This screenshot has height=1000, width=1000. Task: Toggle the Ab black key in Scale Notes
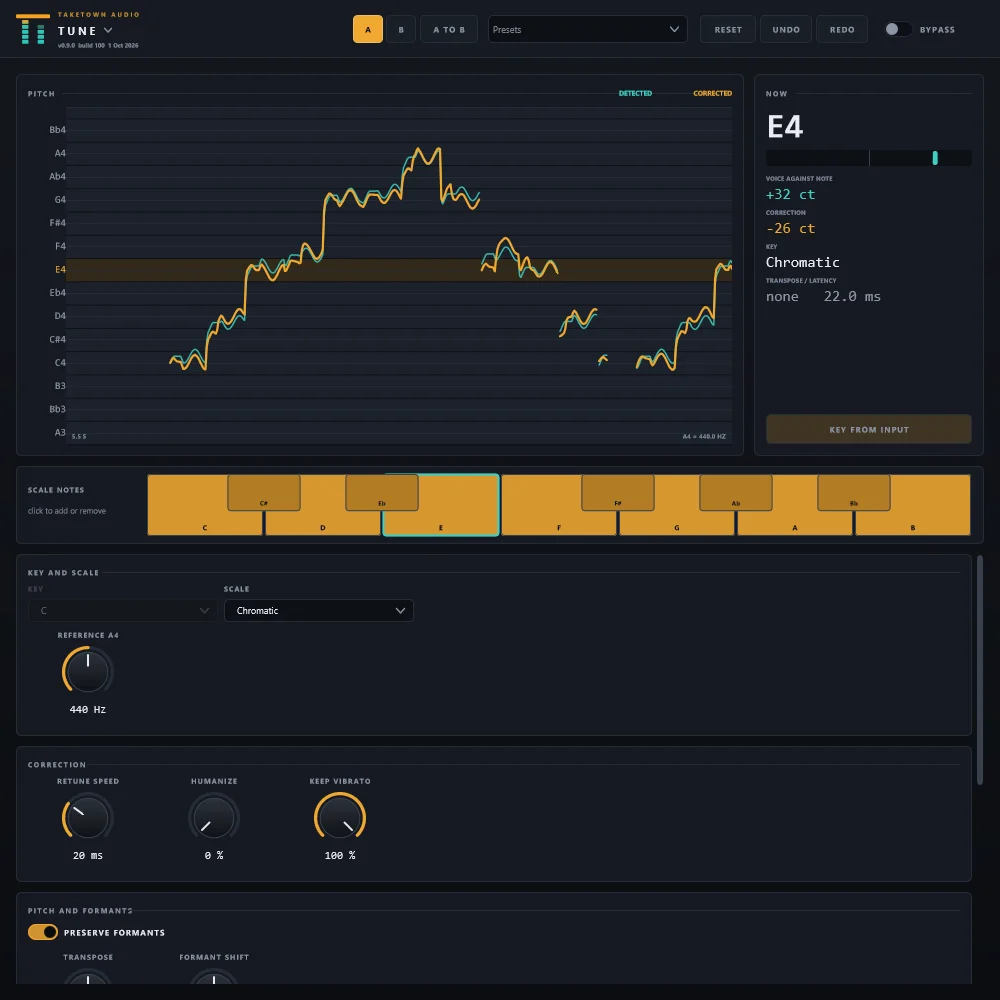[735, 492]
